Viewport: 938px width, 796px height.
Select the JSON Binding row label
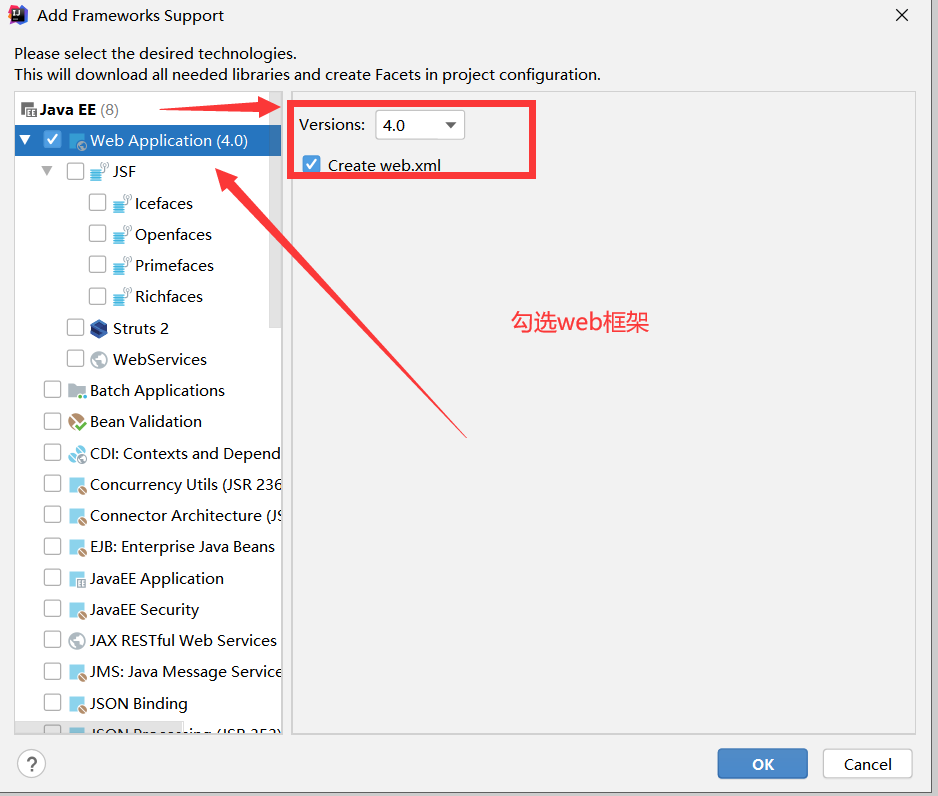(x=139, y=703)
